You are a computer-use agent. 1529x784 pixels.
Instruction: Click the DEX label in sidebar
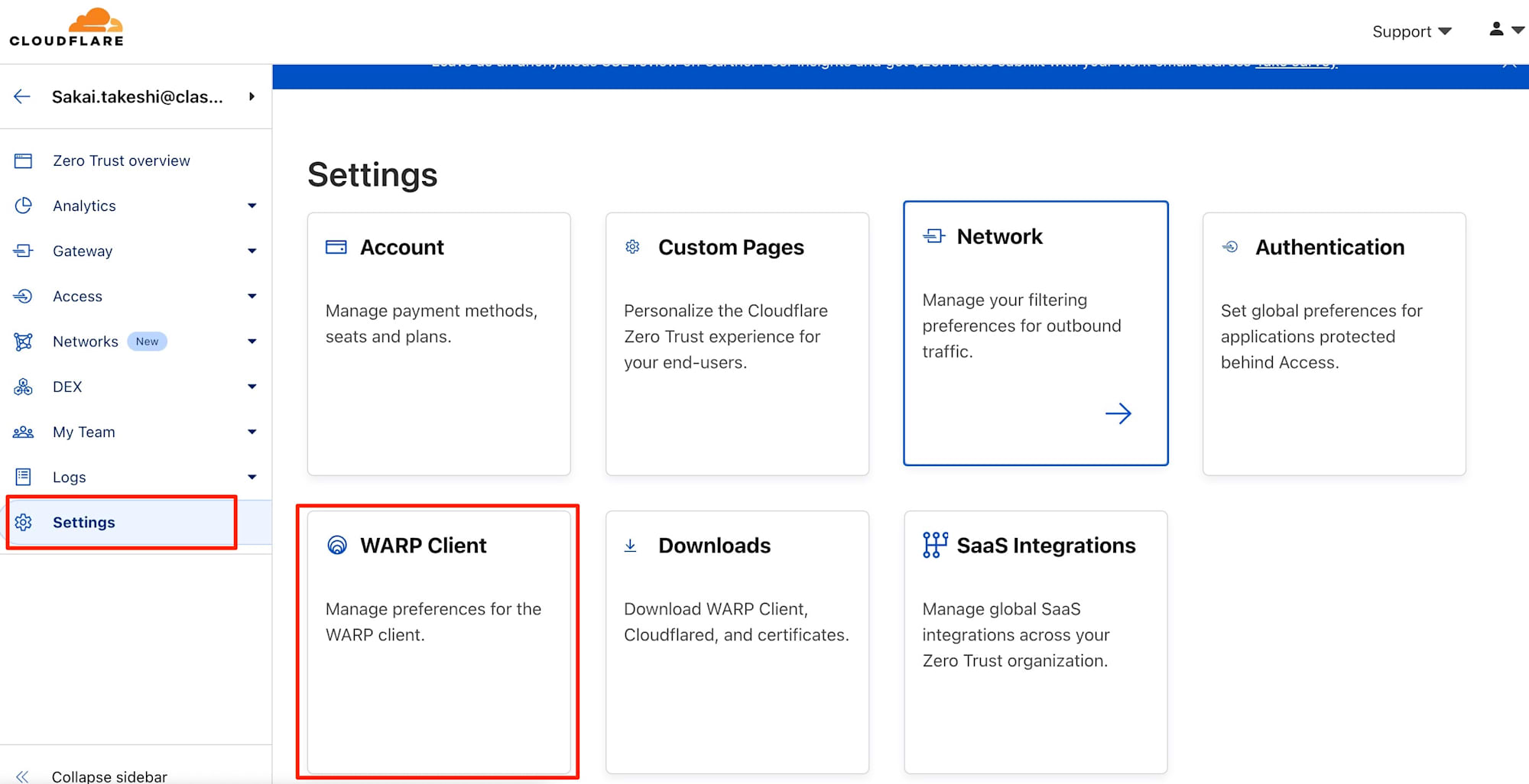pyautogui.click(x=67, y=387)
